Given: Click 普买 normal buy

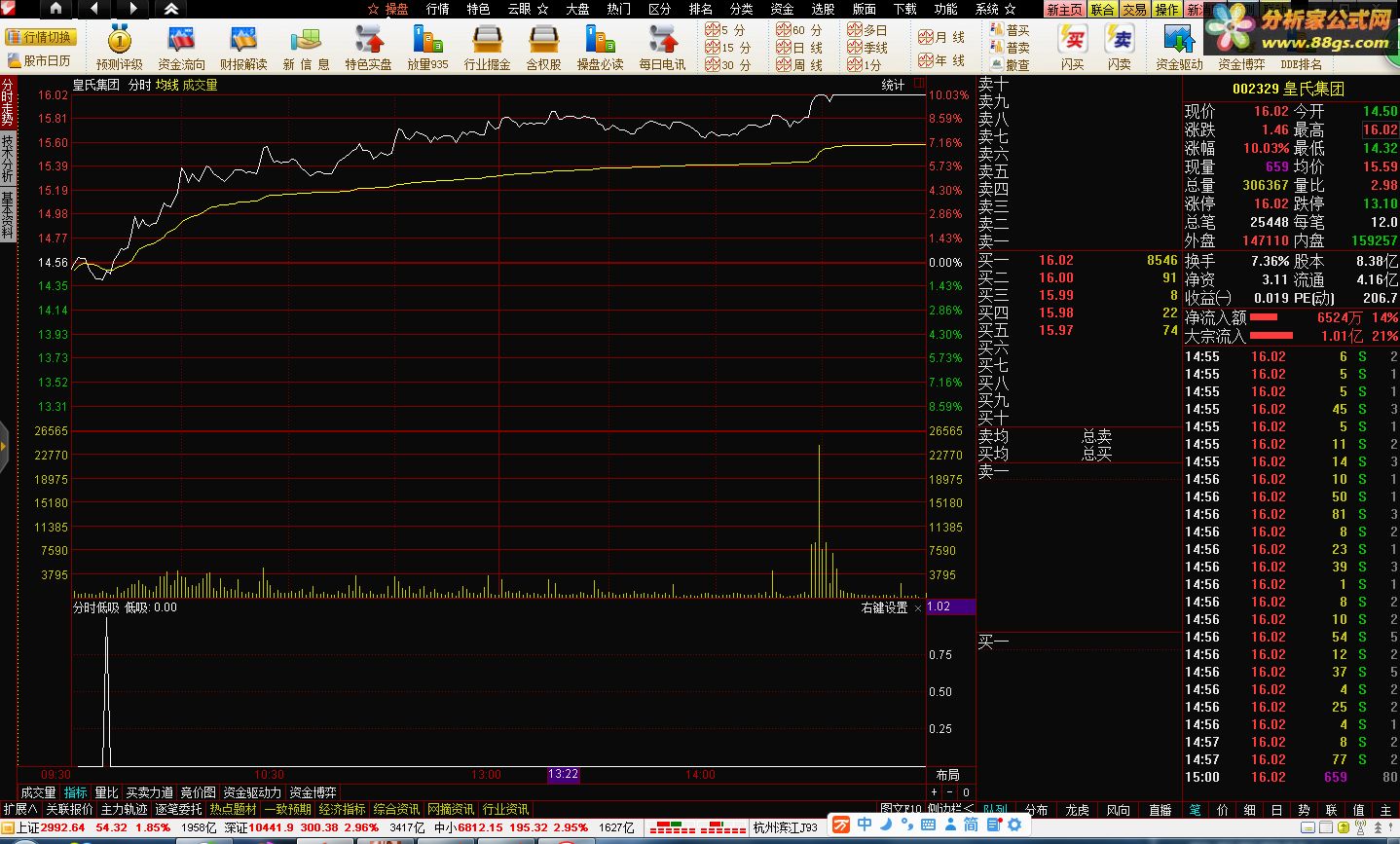Looking at the screenshot, I should tap(1011, 30).
